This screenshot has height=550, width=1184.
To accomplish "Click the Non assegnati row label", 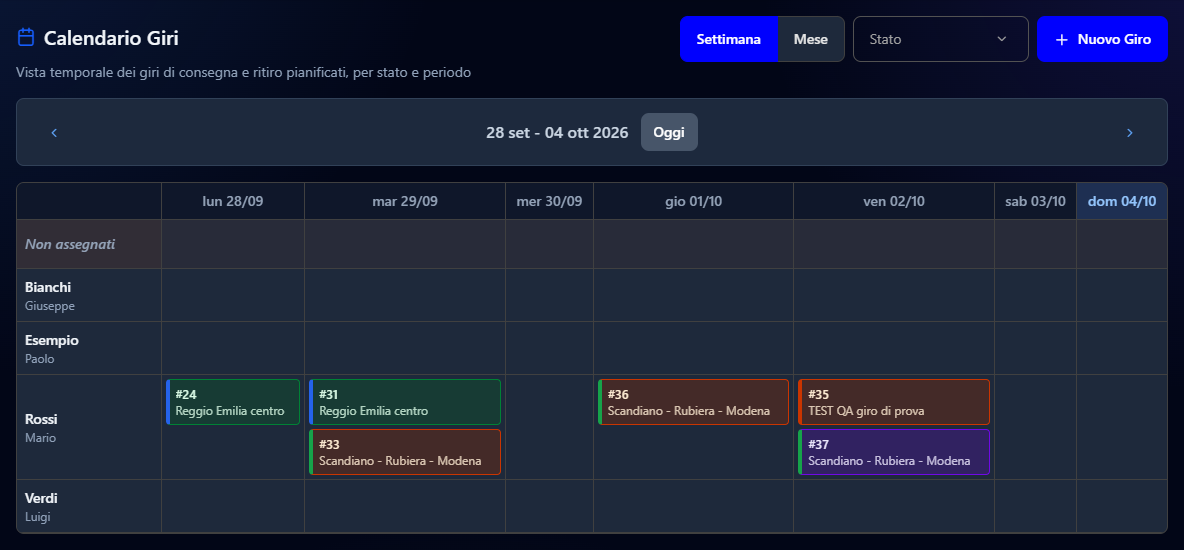I will point(89,244).
